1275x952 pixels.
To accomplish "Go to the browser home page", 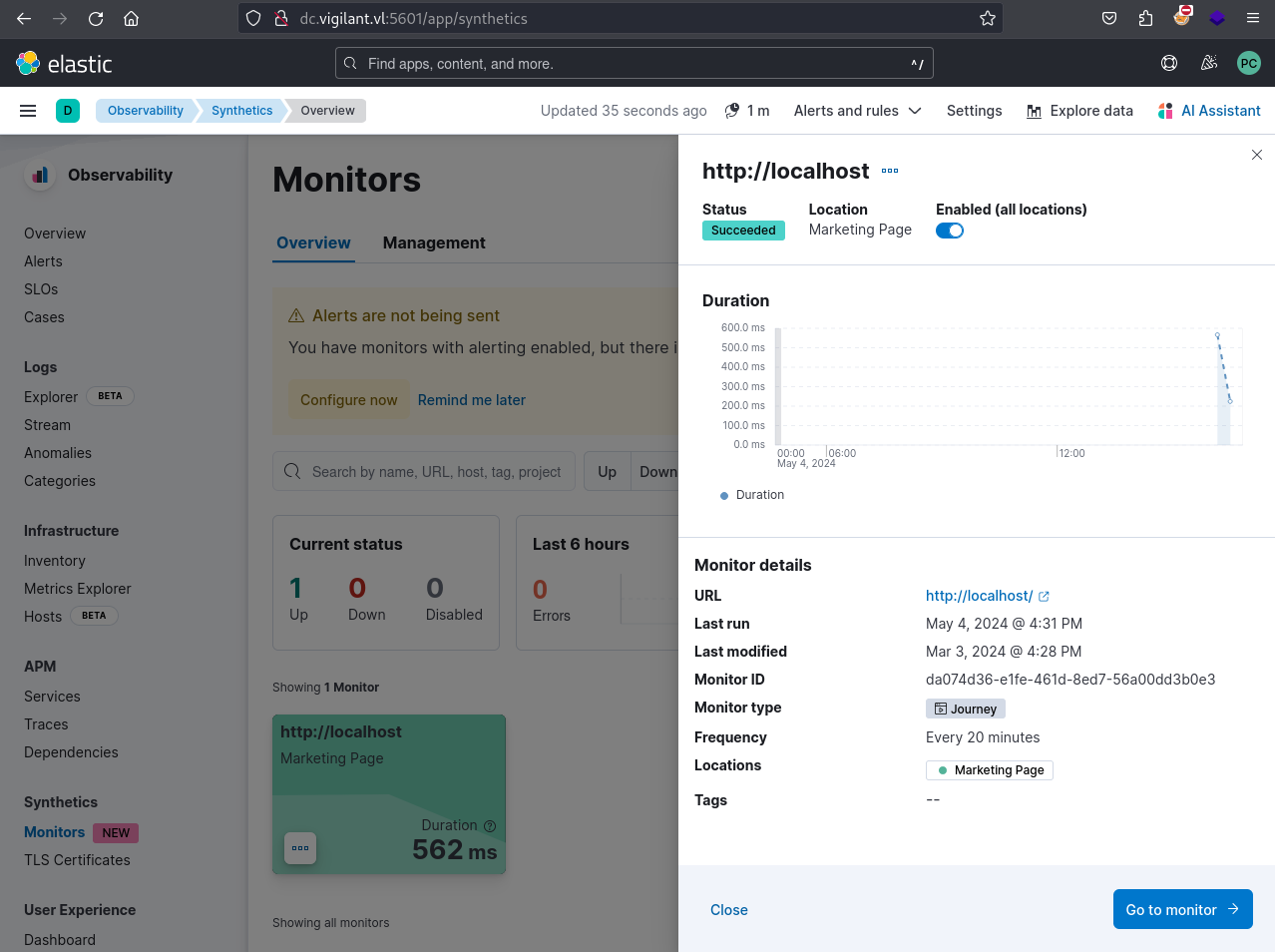I will (x=131, y=18).
